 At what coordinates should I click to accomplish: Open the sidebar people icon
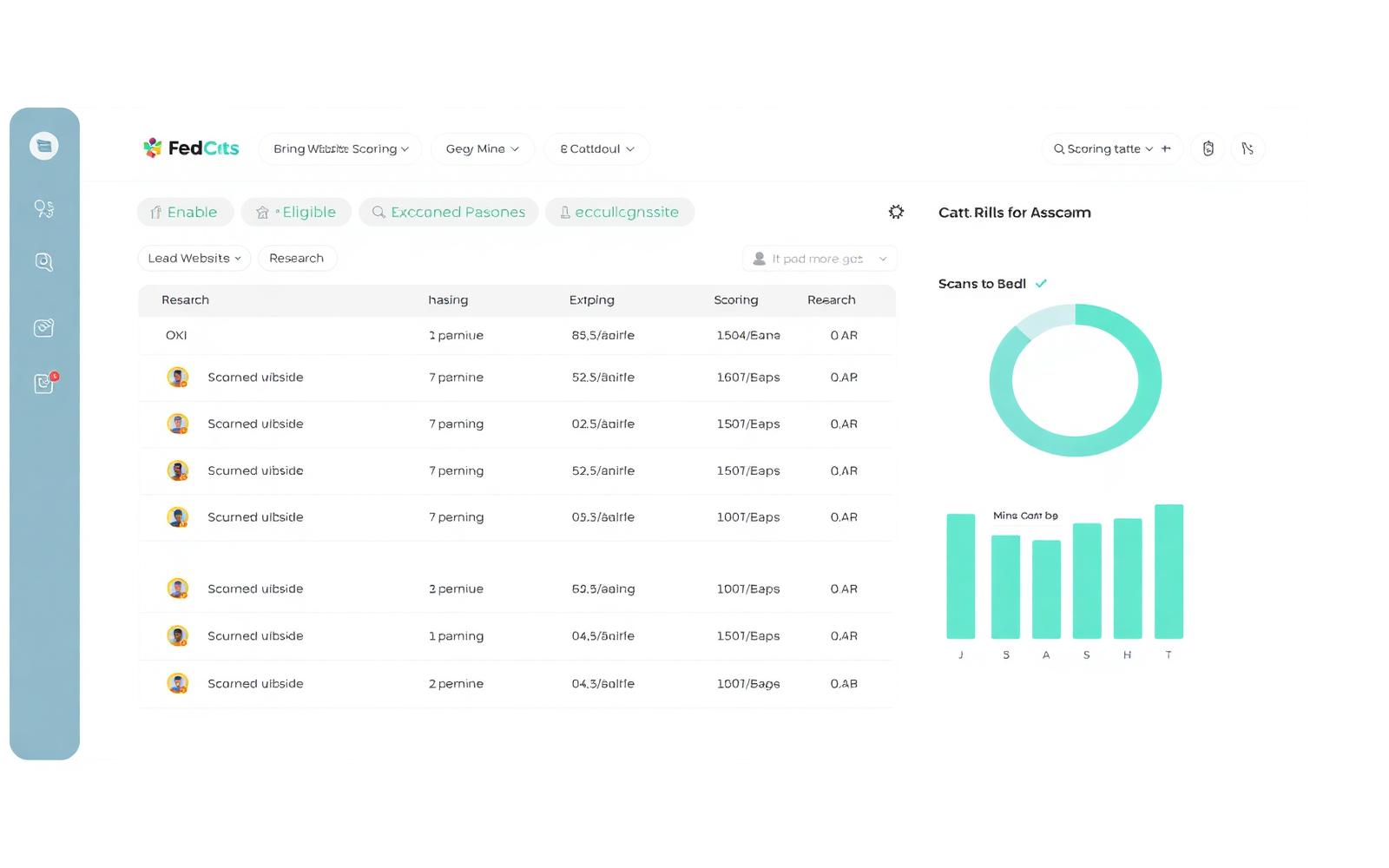tap(43, 208)
